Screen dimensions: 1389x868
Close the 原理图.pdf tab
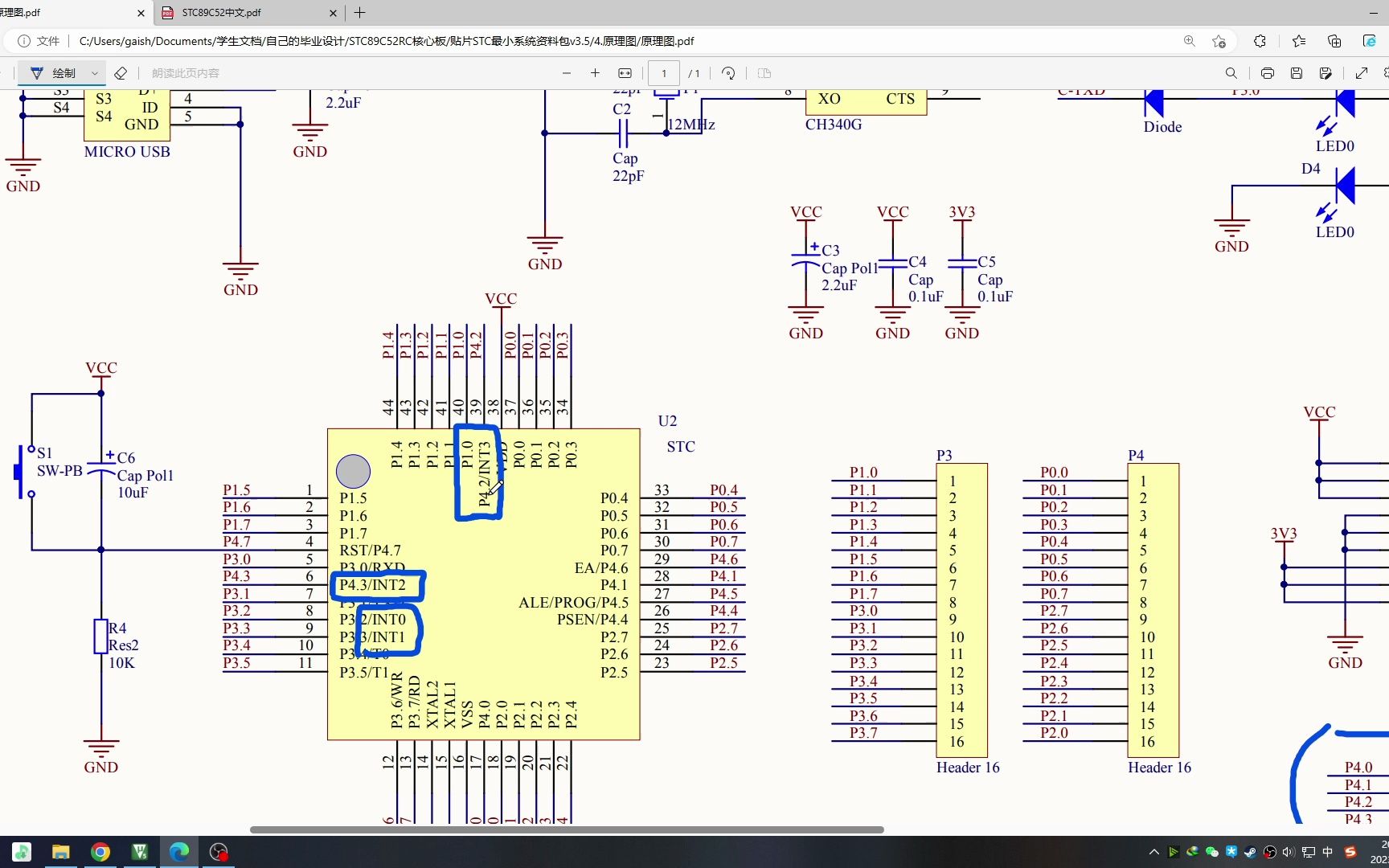[x=141, y=13]
